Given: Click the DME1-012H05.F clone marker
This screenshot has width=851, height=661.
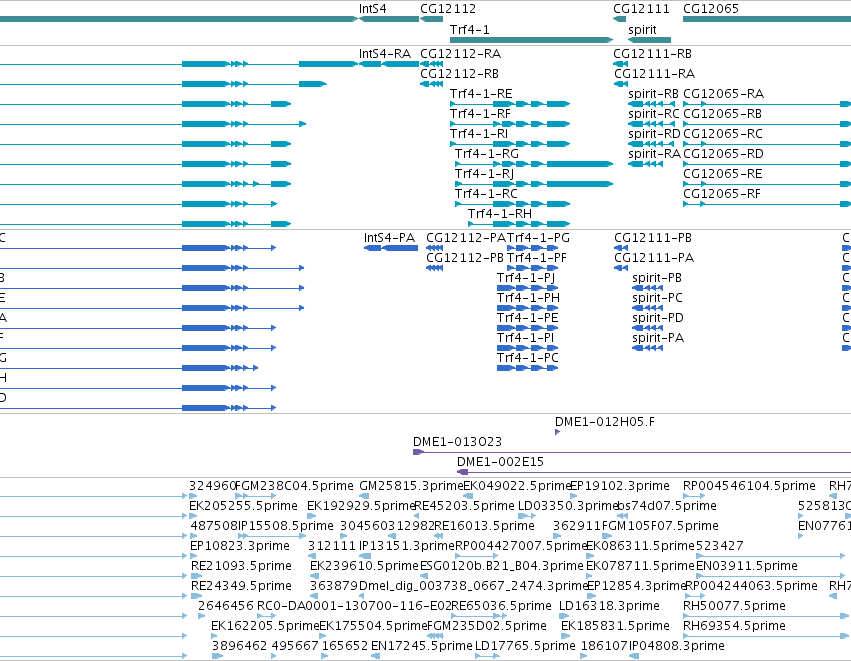Looking at the screenshot, I should coord(557,432).
